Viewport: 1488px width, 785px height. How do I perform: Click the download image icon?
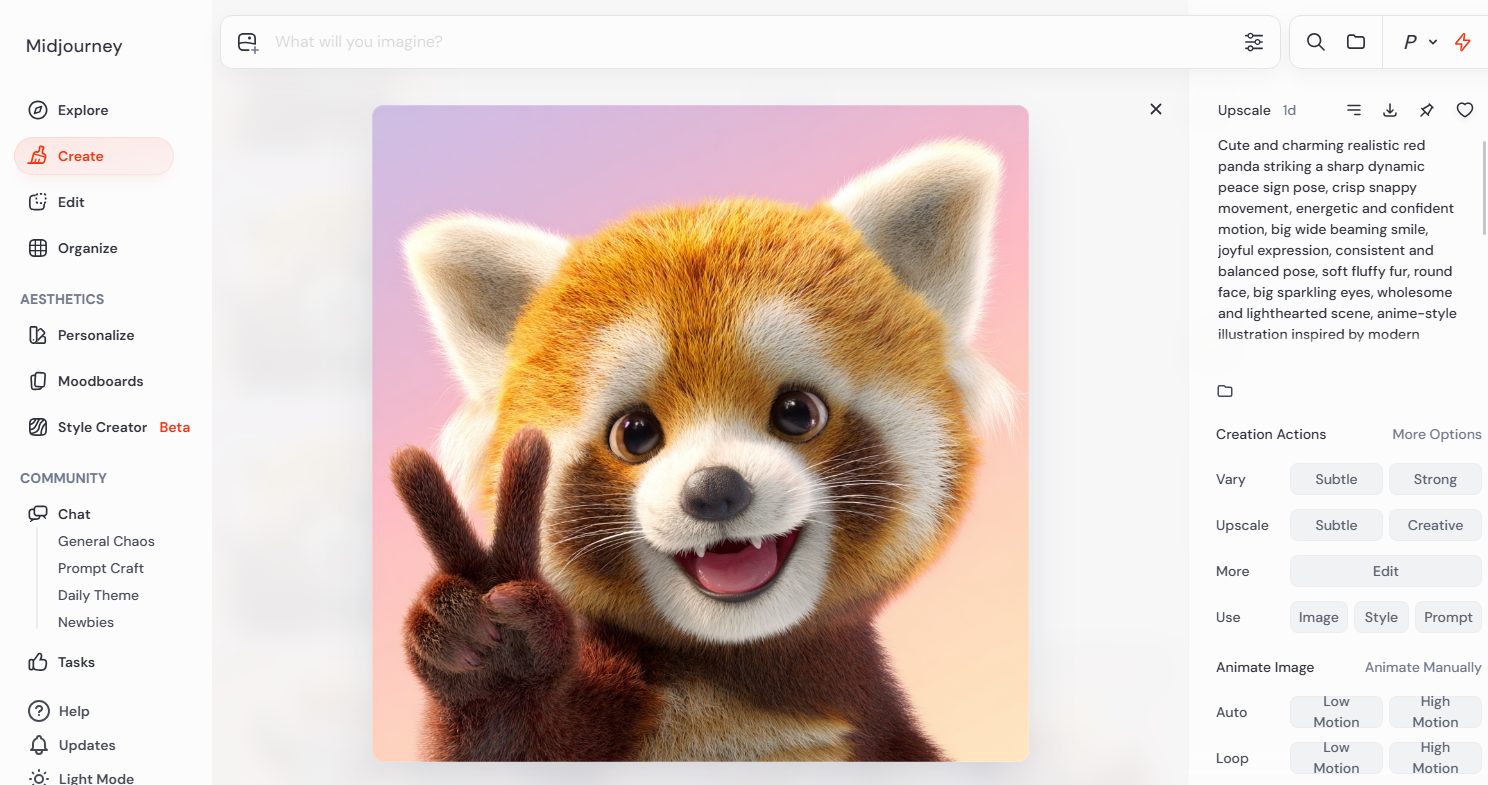point(1390,110)
